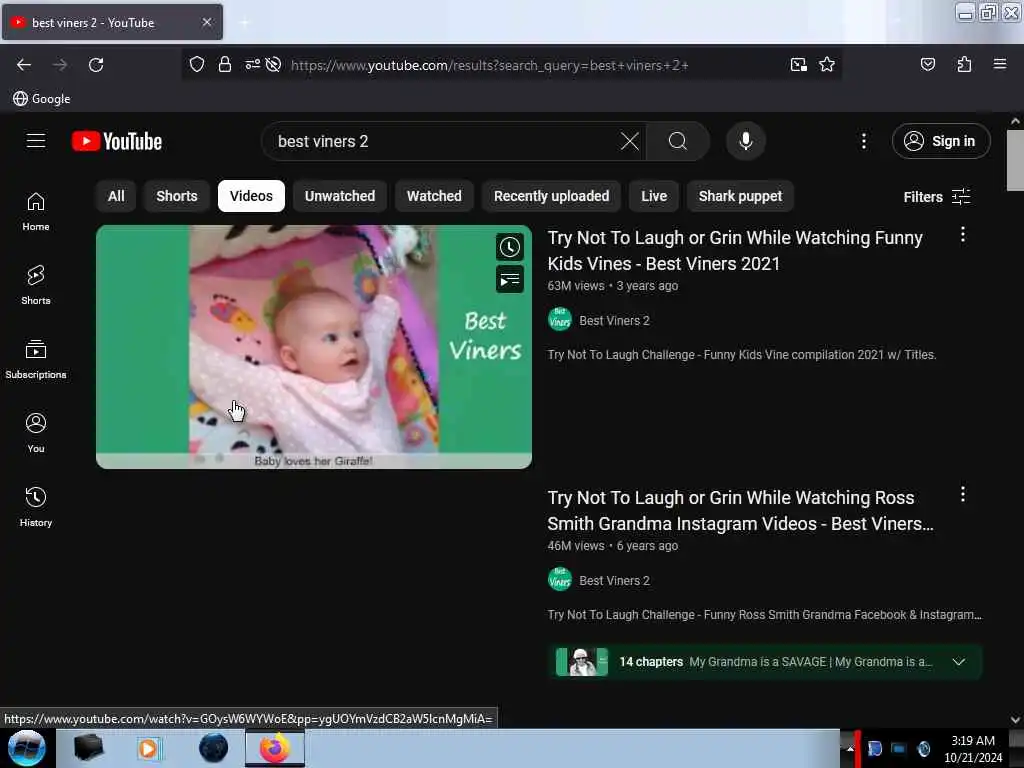Open History in the sidebar
Screen dimensions: 1024x768
click(36, 507)
